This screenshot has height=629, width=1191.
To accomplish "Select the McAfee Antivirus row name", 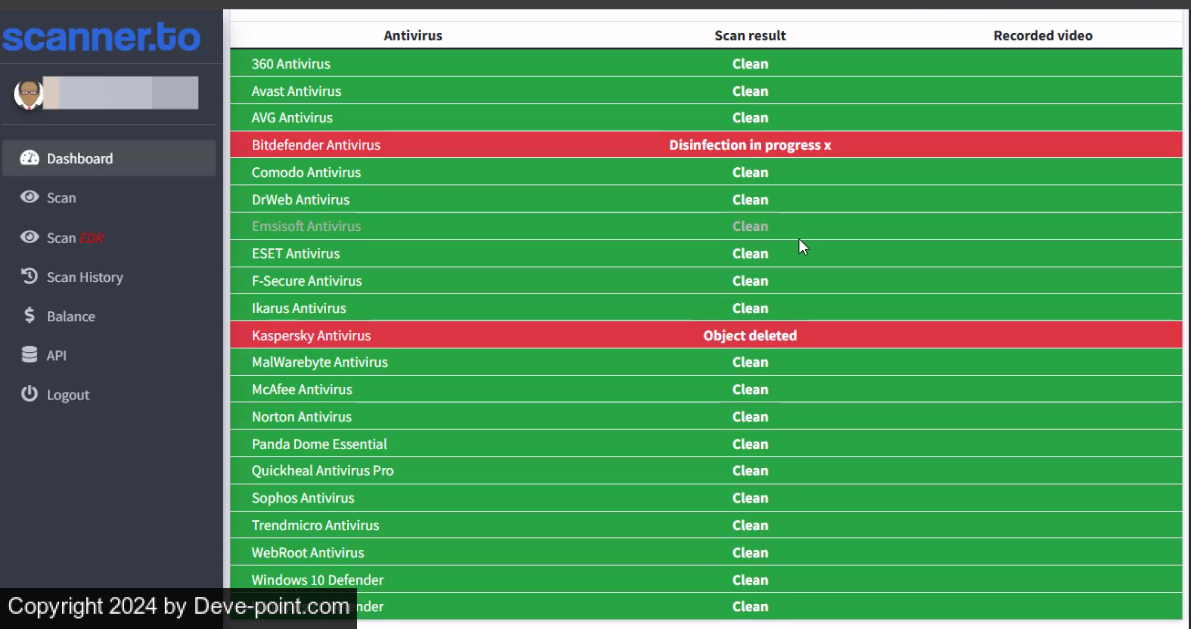I will pyautogui.click(x=302, y=390).
